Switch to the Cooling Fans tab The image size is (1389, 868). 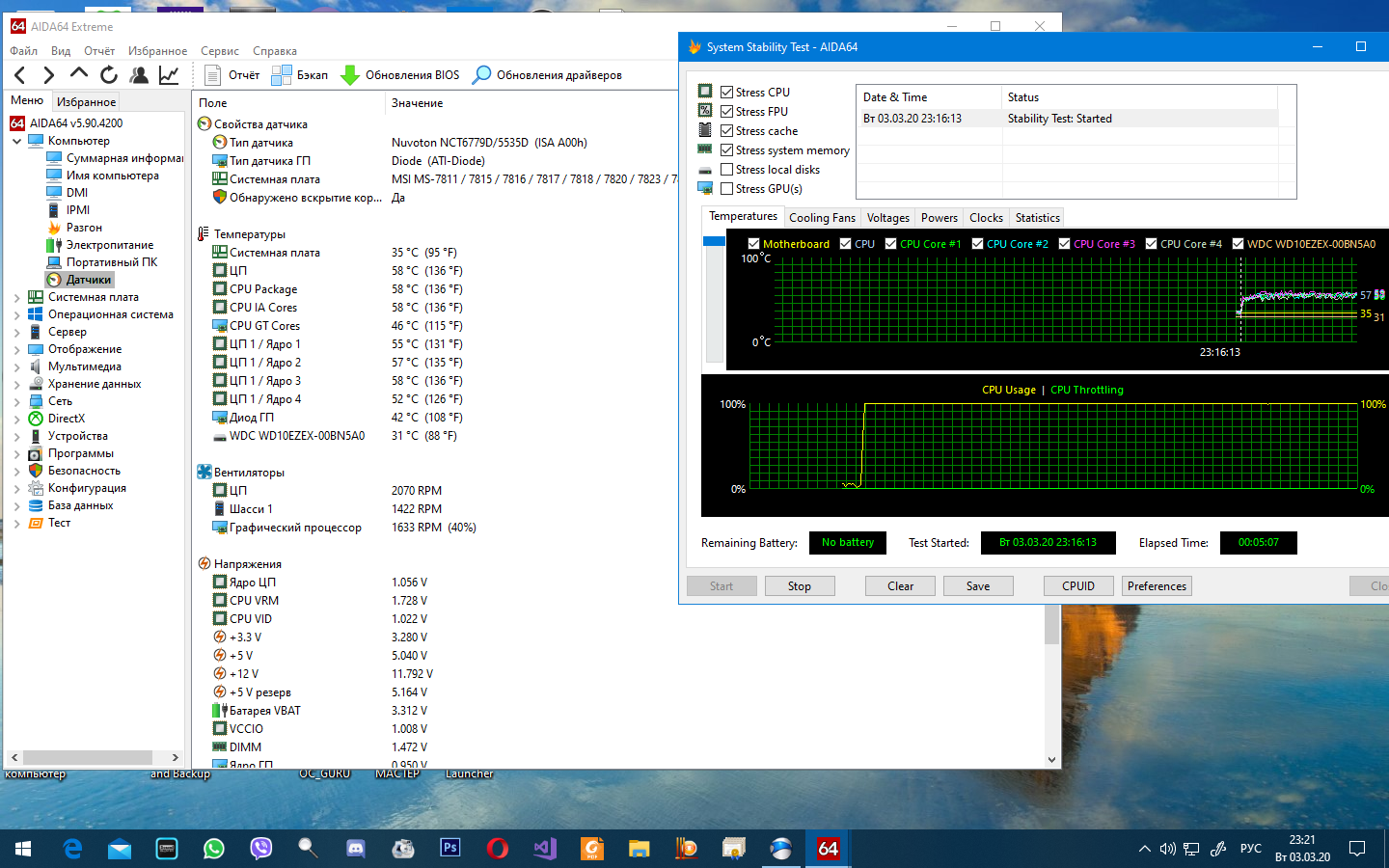click(822, 218)
